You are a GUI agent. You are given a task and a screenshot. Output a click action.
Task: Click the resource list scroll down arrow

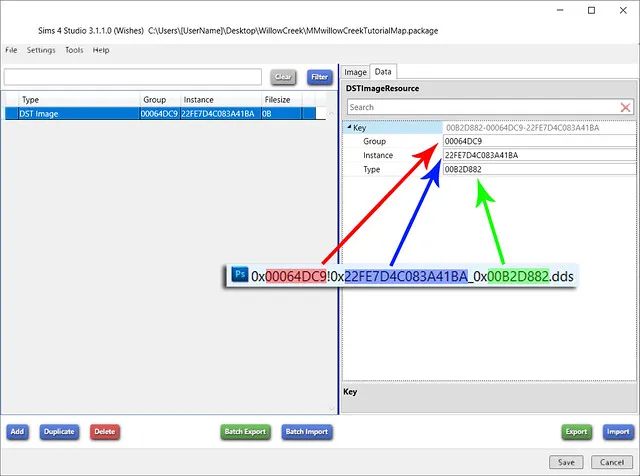pyautogui.click(x=331, y=409)
